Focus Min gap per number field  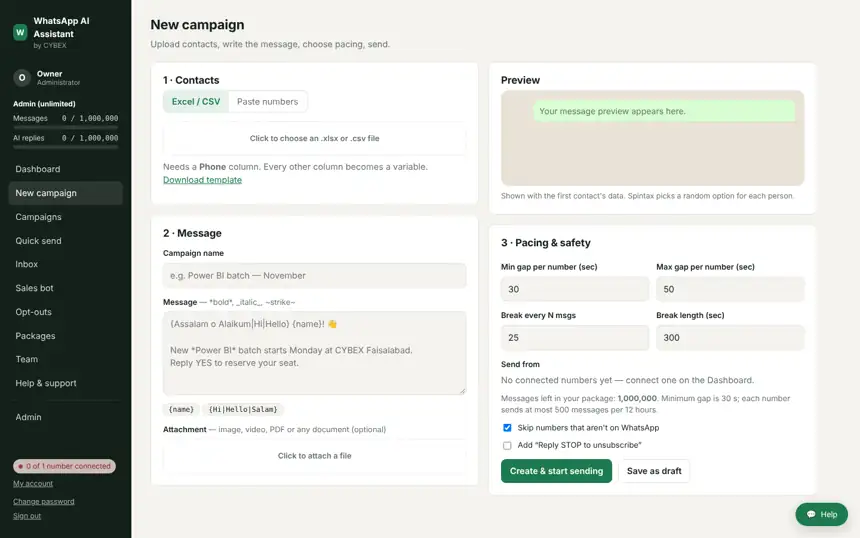[575, 289]
